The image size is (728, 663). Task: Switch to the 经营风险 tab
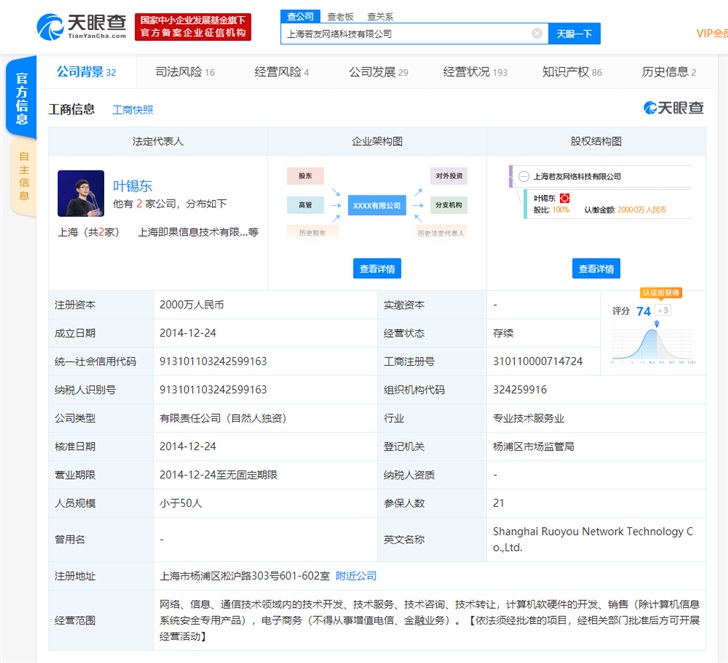[281, 72]
